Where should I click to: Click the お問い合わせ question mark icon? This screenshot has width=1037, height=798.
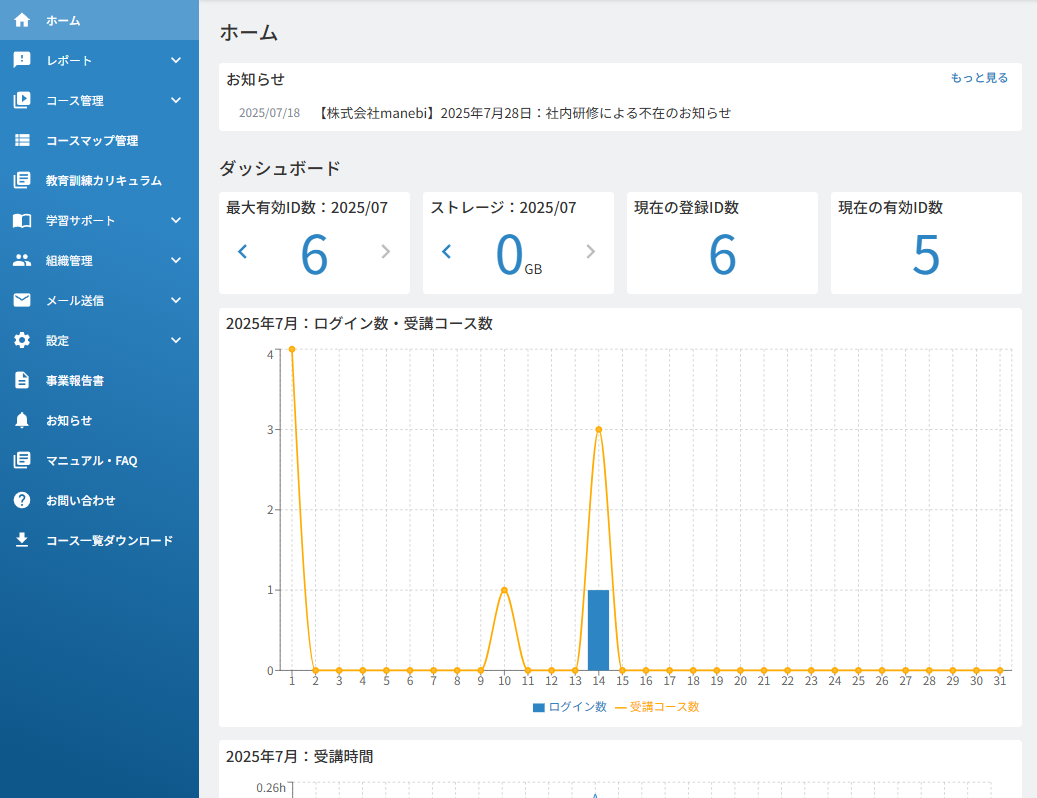22,500
